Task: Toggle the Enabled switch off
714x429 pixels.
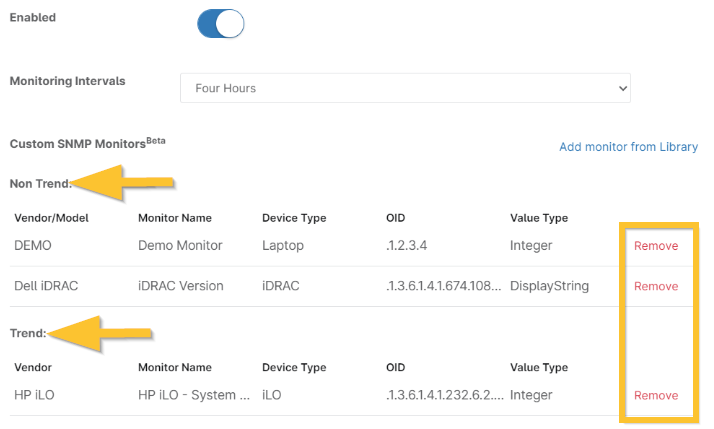Action: tap(221, 23)
